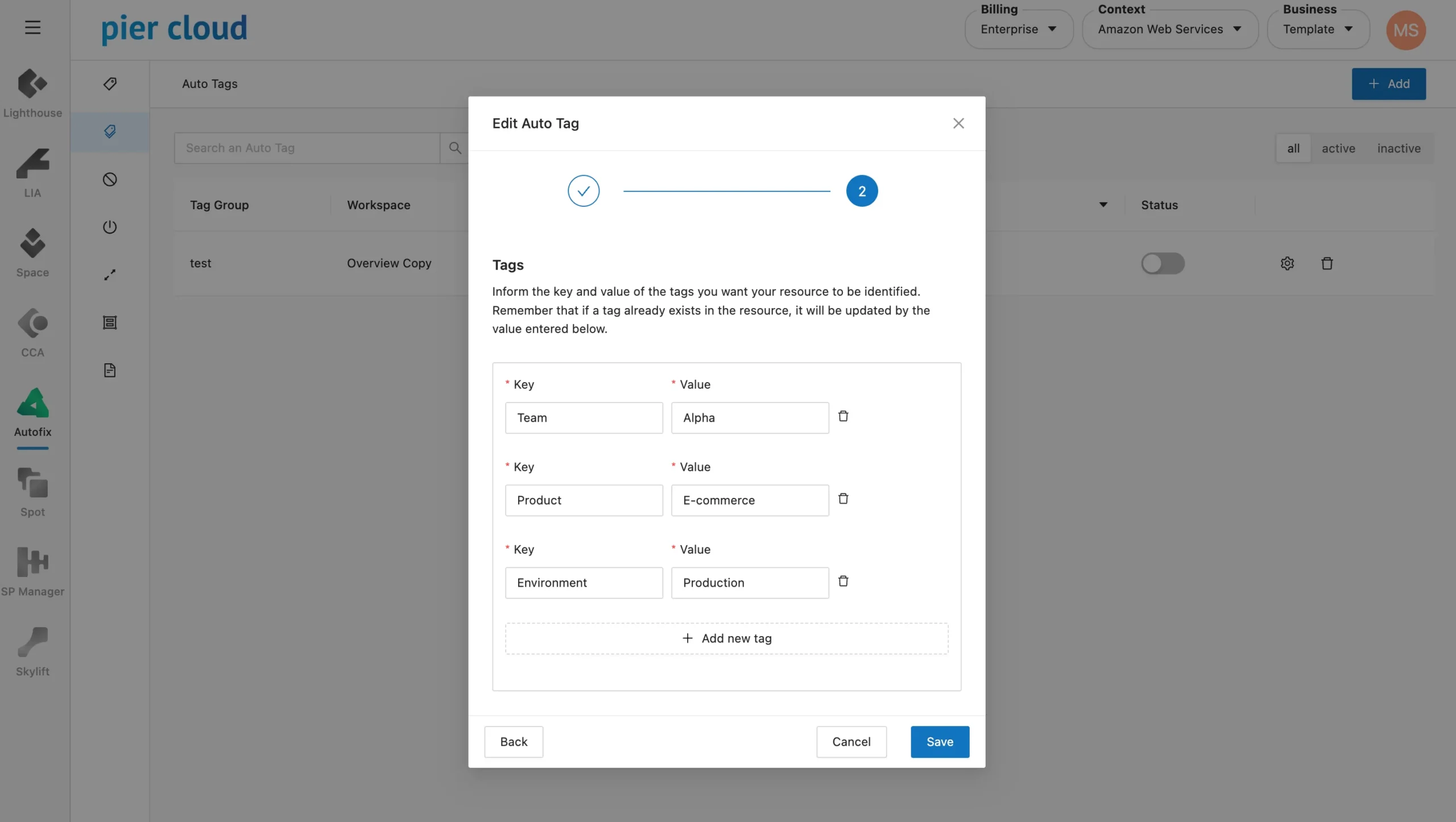The width and height of the screenshot is (1456, 822).
Task: Enable the status toggle for test tag
Action: pyautogui.click(x=1163, y=263)
